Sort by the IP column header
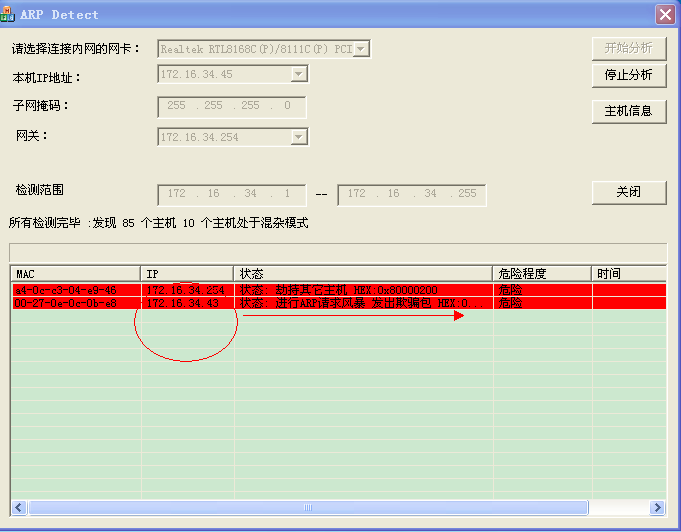 click(x=187, y=274)
